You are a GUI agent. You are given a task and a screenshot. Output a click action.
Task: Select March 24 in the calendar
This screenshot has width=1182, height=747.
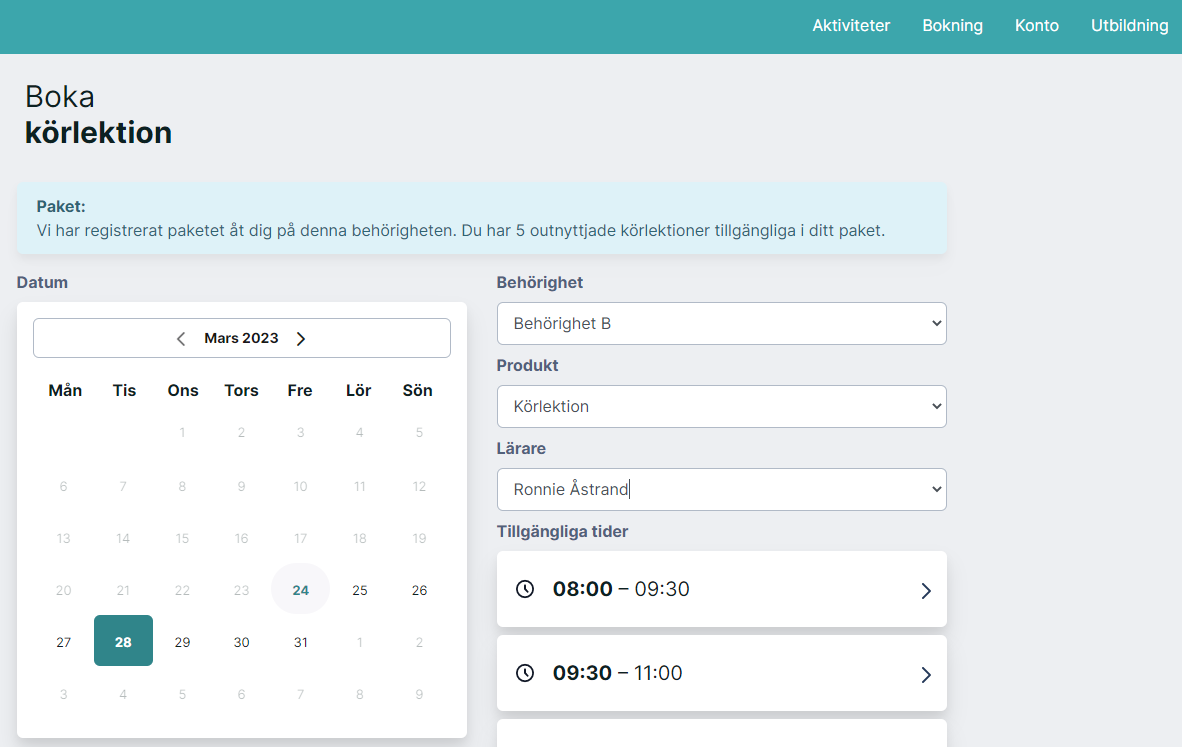click(x=301, y=589)
